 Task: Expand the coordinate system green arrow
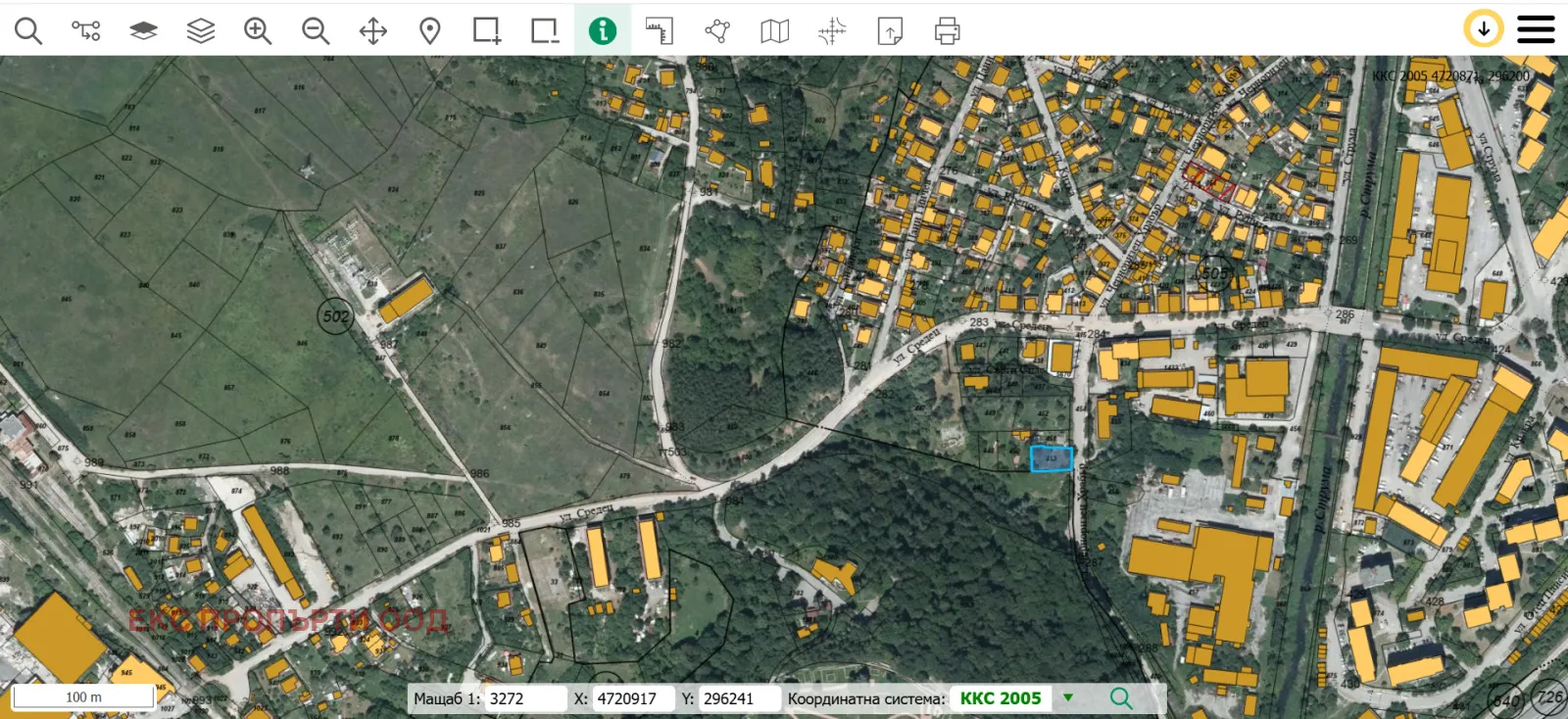click(x=1068, y=698)
